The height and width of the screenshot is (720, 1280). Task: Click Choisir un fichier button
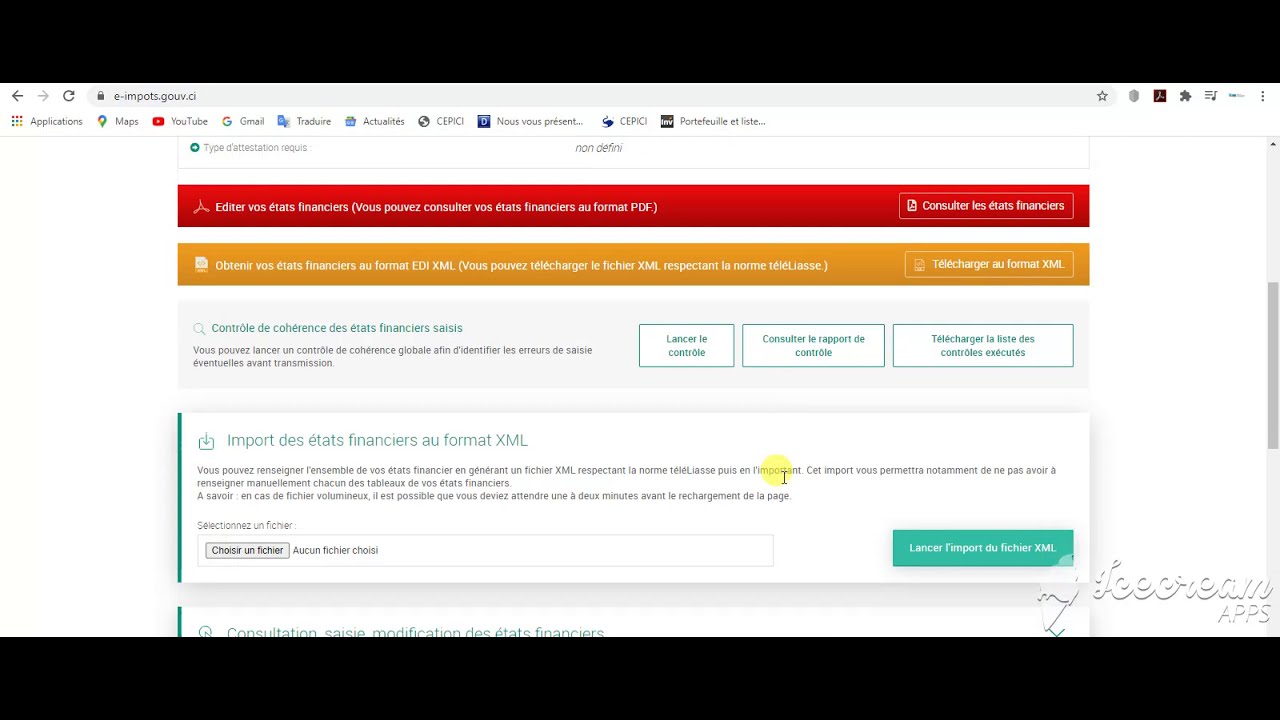tap(247, 550)
